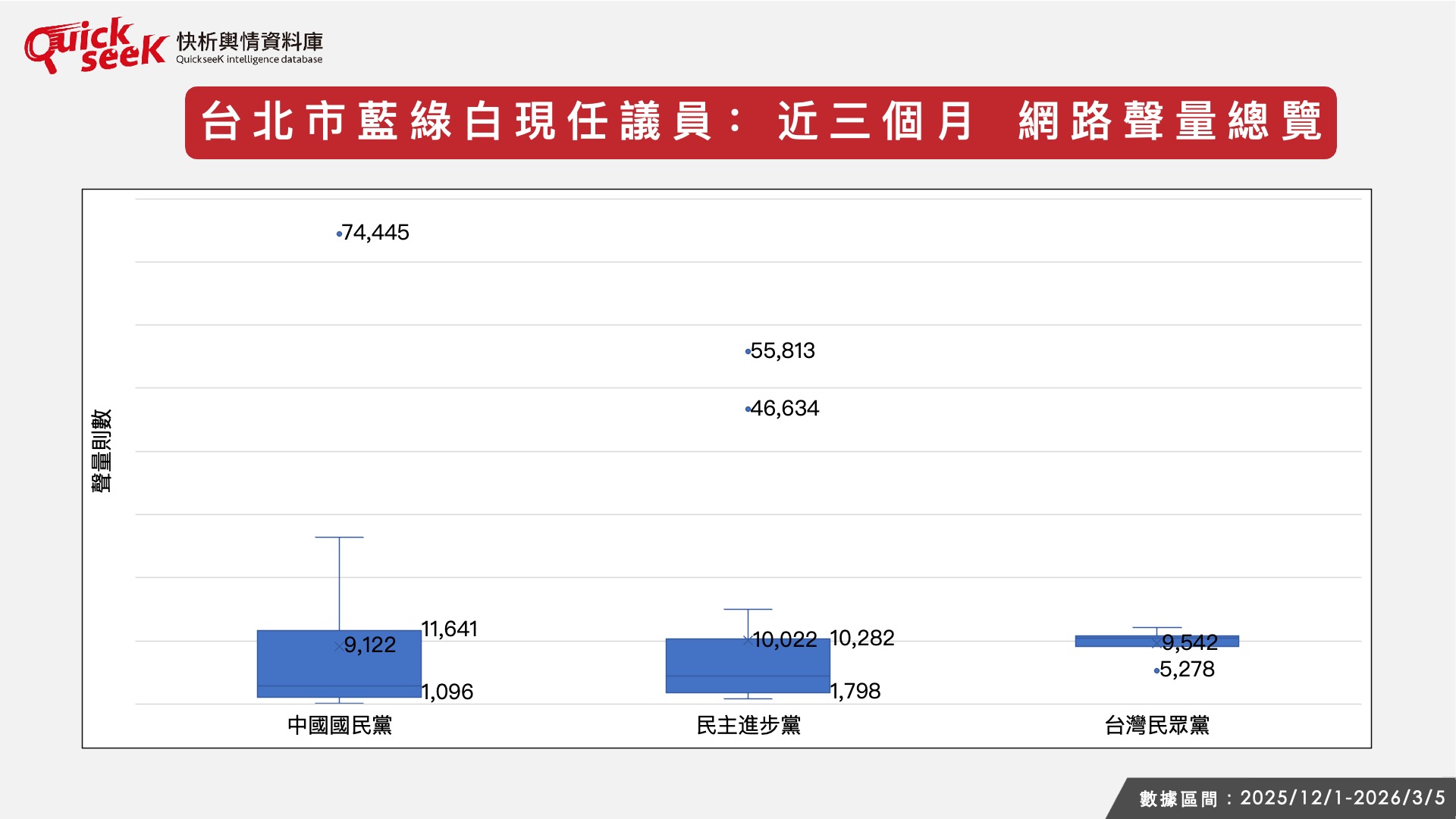The height and width of the screenshot is (819, 1456).
Task: Click the QuickseeK logo
Action: (x=95, y=45)
